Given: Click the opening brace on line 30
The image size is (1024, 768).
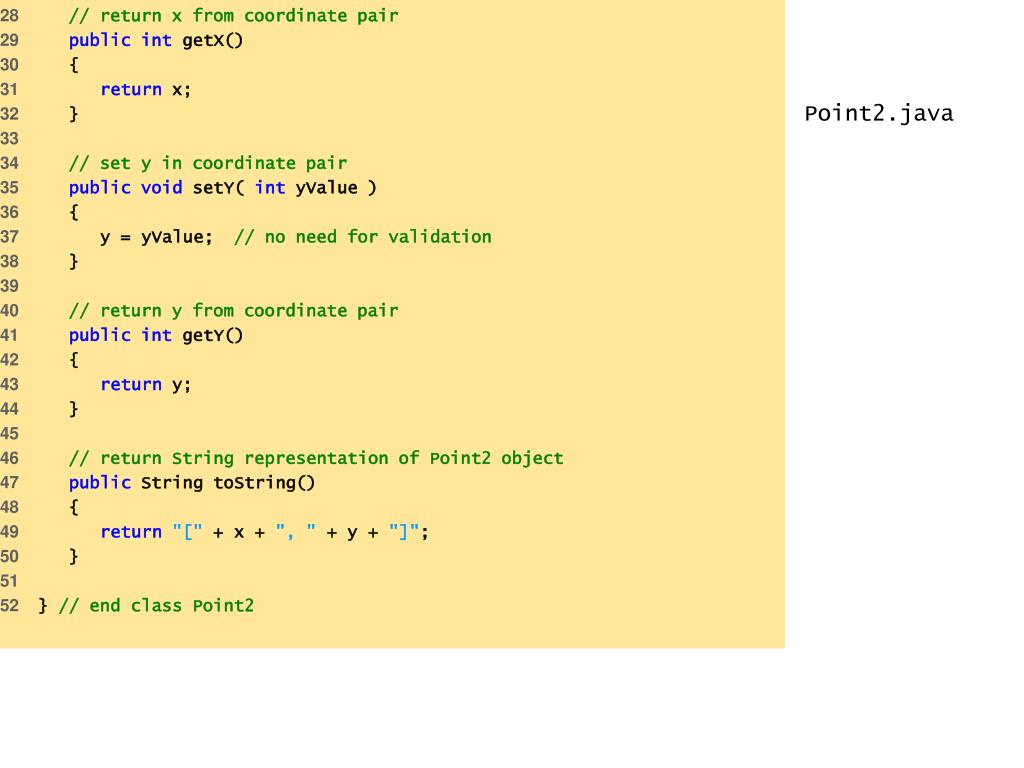Looking at the screenshot, I should point(74,65).
